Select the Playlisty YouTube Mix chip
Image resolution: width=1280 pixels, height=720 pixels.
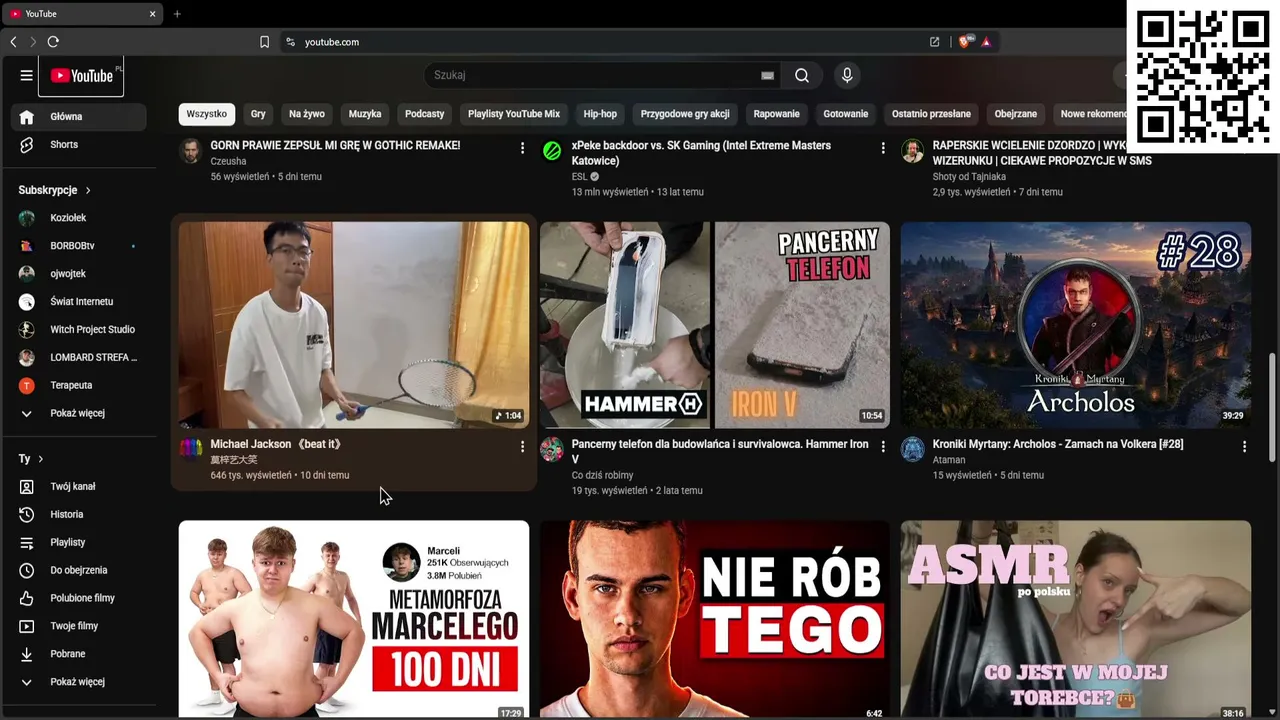point(514,114)
